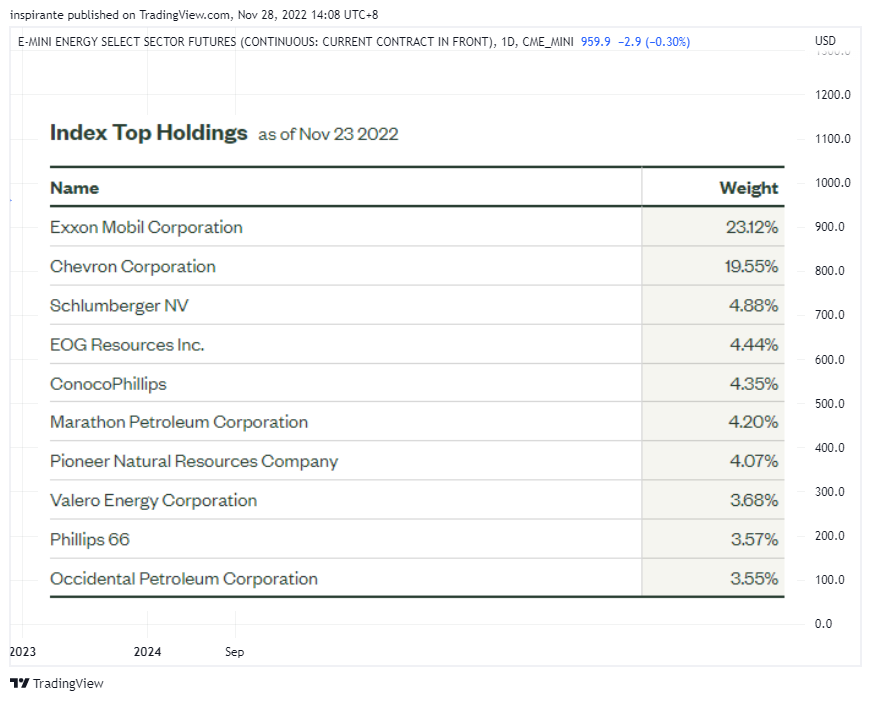
Task: Click the 800.0 price axis label
Action: pos(829,271)
